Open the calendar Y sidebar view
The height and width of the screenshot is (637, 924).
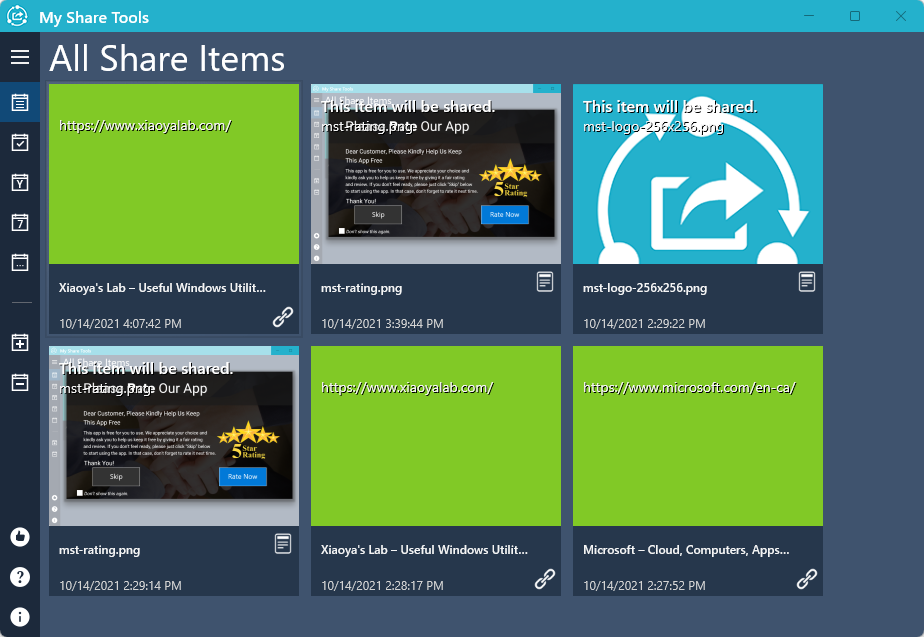point(20,182)
